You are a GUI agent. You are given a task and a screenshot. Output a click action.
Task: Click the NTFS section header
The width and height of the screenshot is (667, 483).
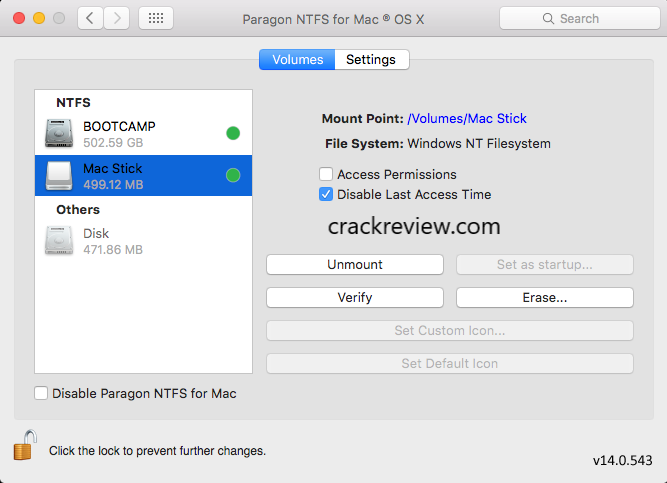(x=73, y=103)
